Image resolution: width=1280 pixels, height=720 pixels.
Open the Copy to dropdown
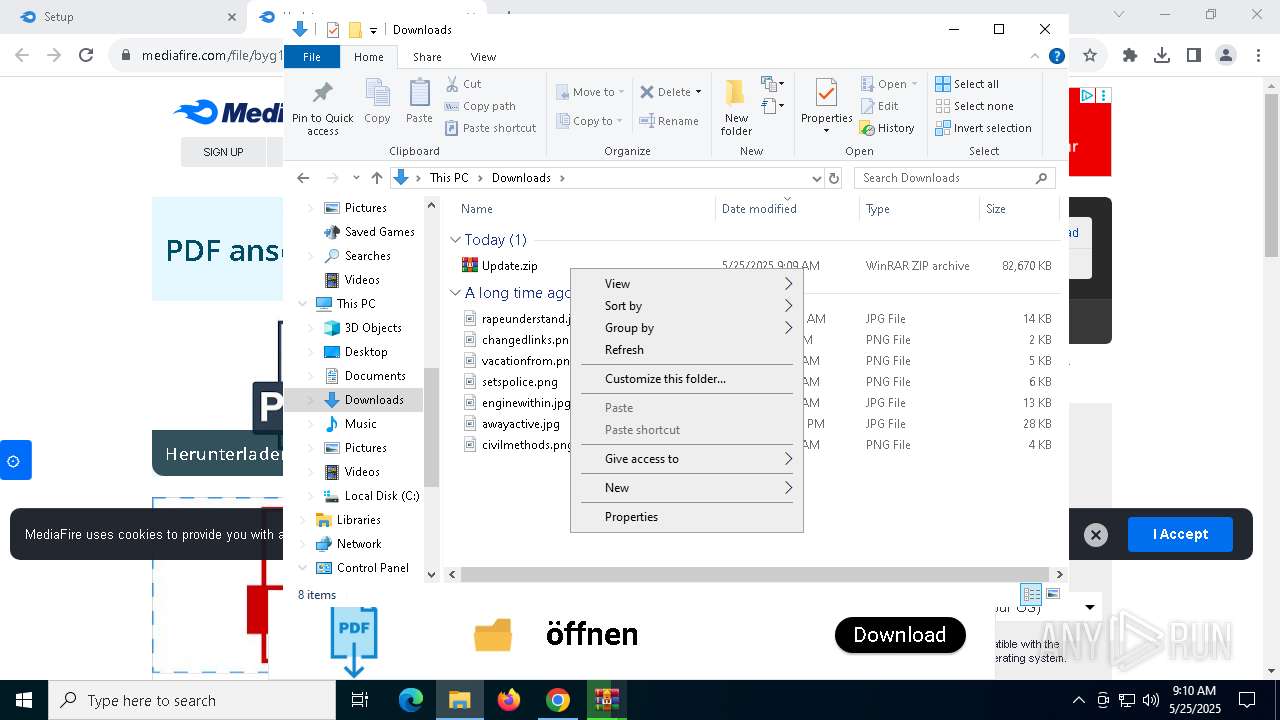[590, 121]
